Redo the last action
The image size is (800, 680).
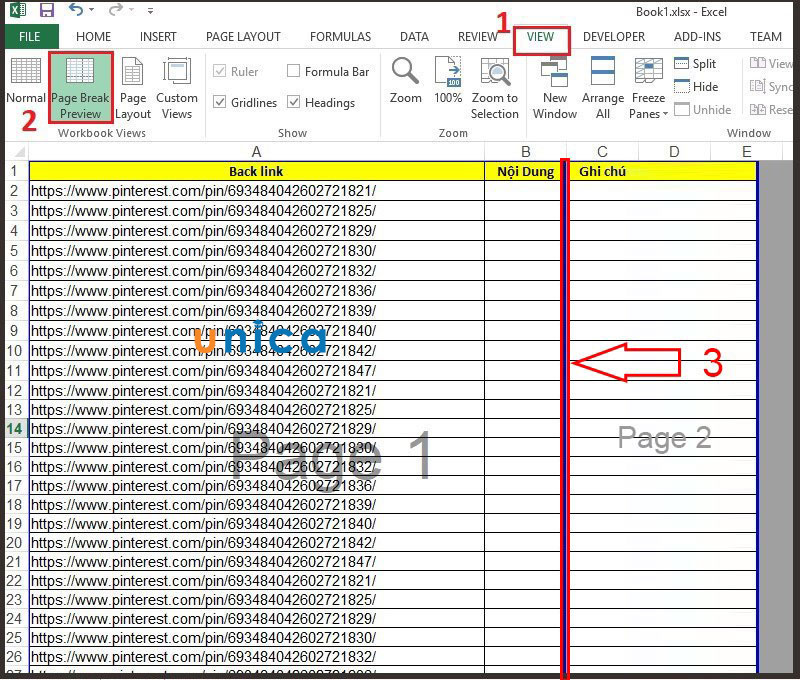click(116, 10)
